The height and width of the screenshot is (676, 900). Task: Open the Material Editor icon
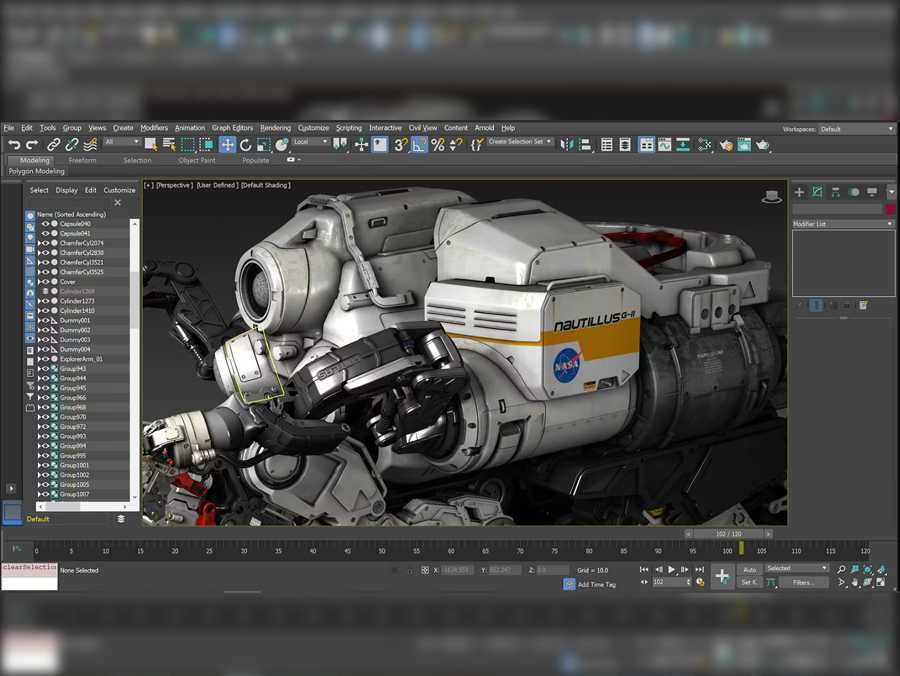pyautogui.click(x=705, y=145)
